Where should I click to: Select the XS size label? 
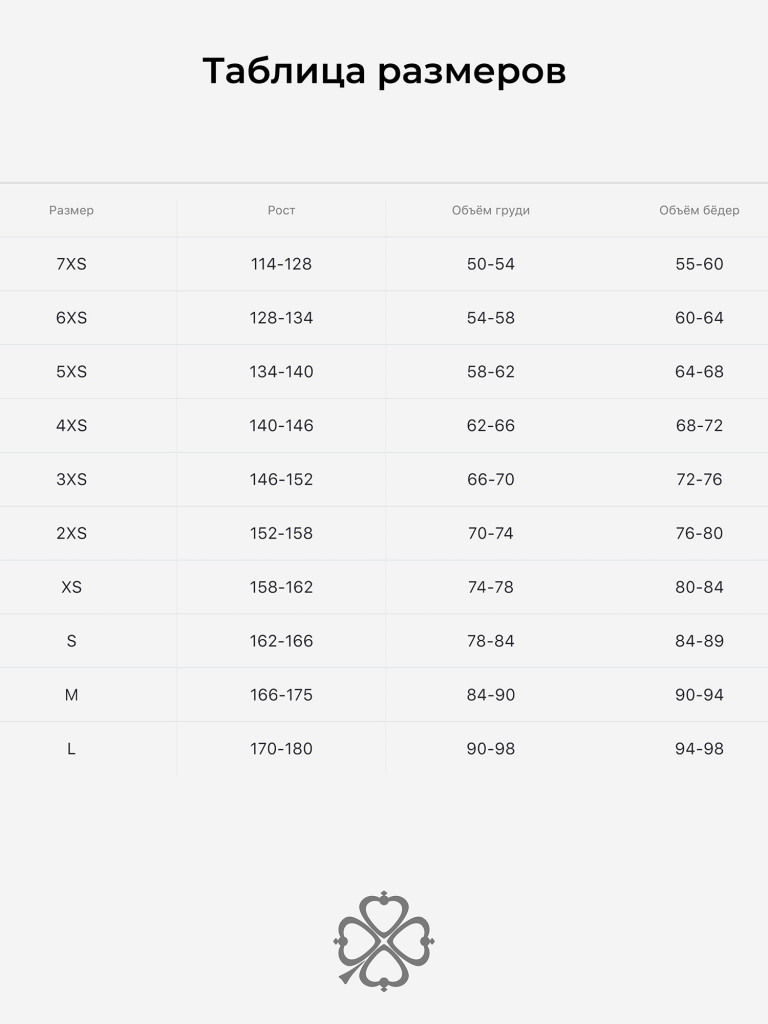(x=71, y=588)
